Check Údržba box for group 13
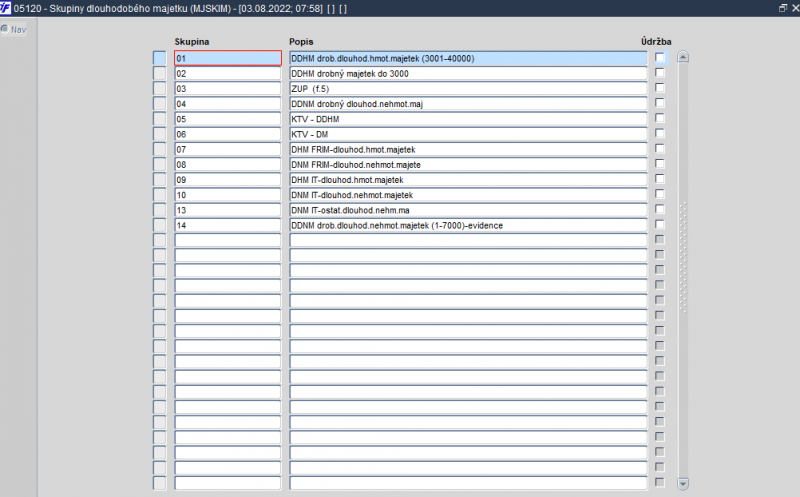 660,209
